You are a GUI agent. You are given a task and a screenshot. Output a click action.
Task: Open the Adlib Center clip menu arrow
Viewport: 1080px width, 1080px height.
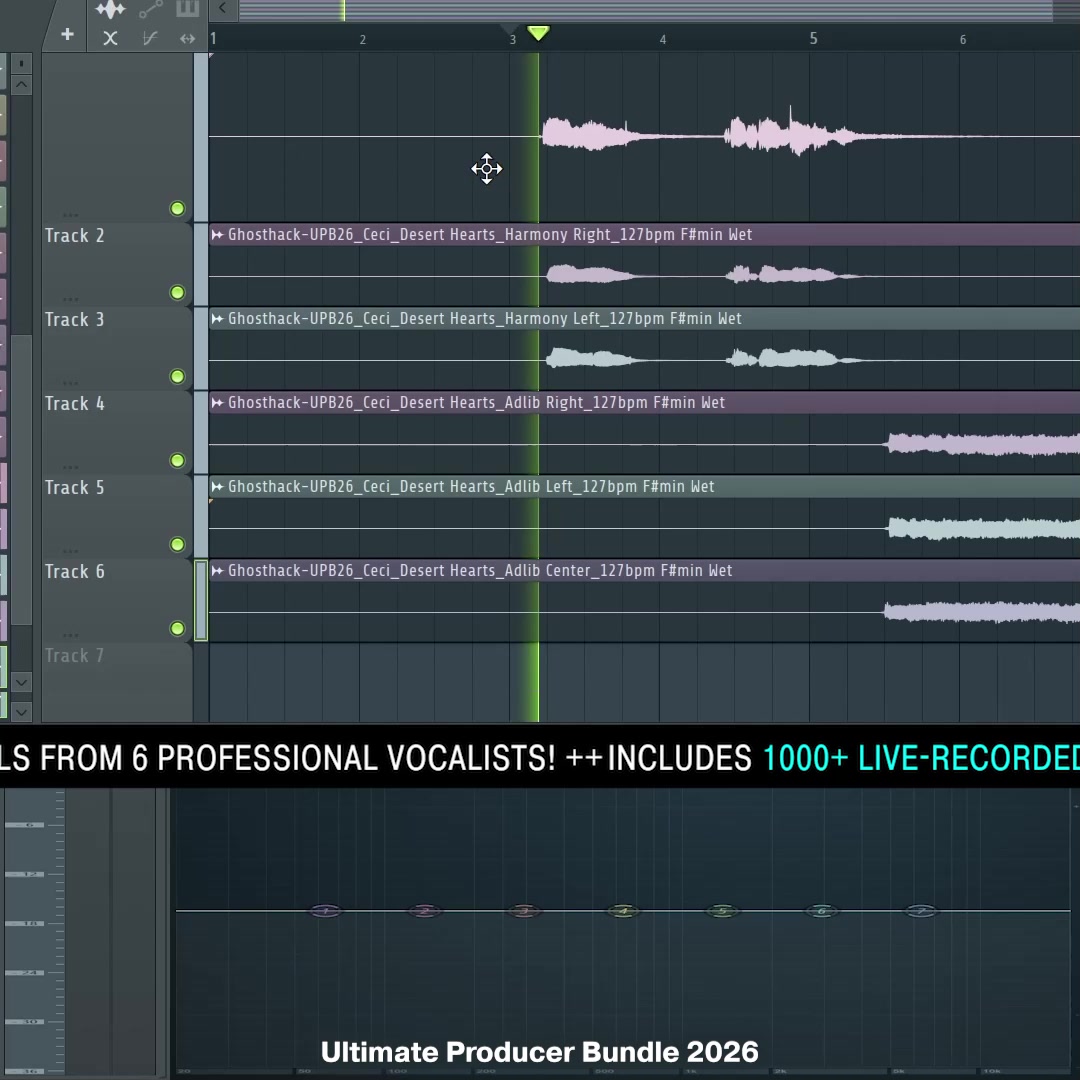click(x=217, y=571)
